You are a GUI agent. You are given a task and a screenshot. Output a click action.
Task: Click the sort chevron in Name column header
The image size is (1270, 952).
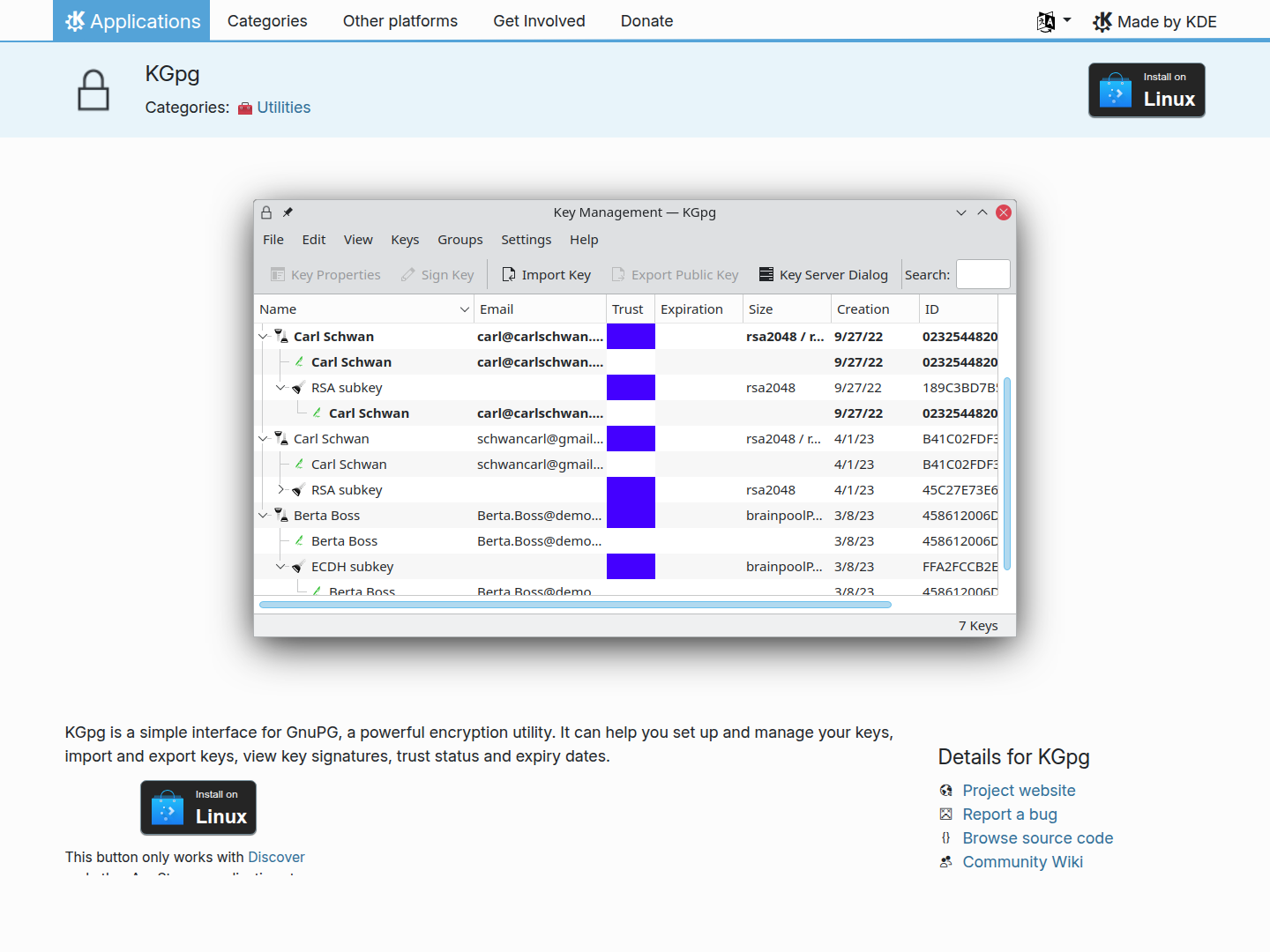pos(465,309)
